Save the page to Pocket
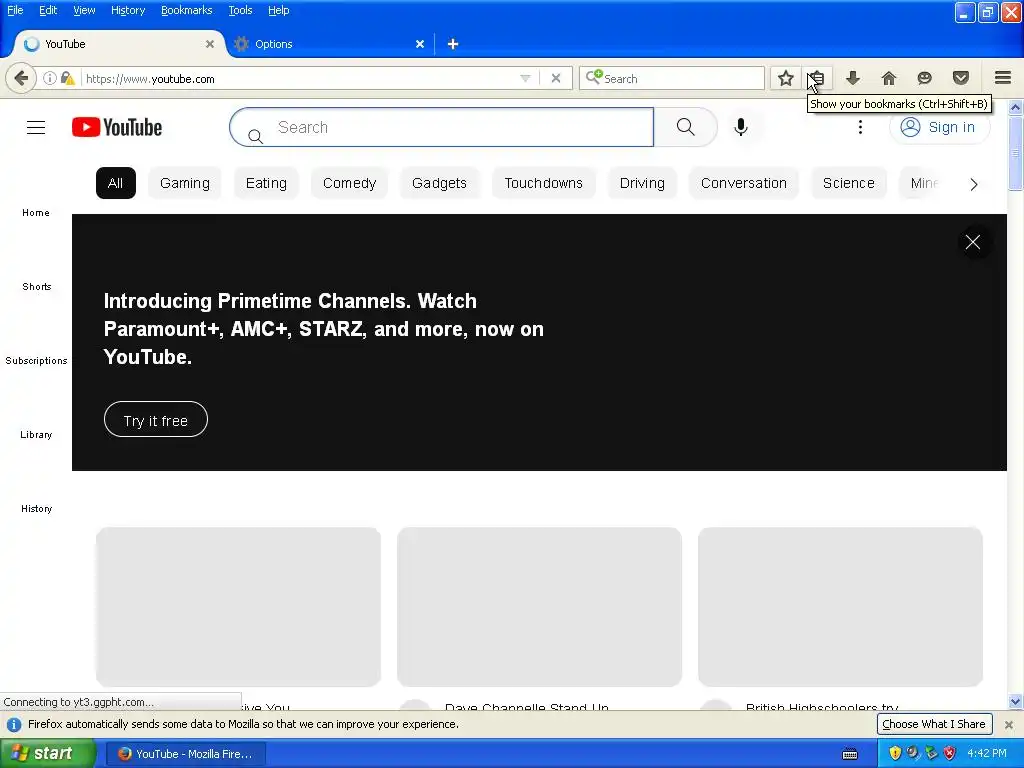The image size is (1024, 768). click(961, 78)
